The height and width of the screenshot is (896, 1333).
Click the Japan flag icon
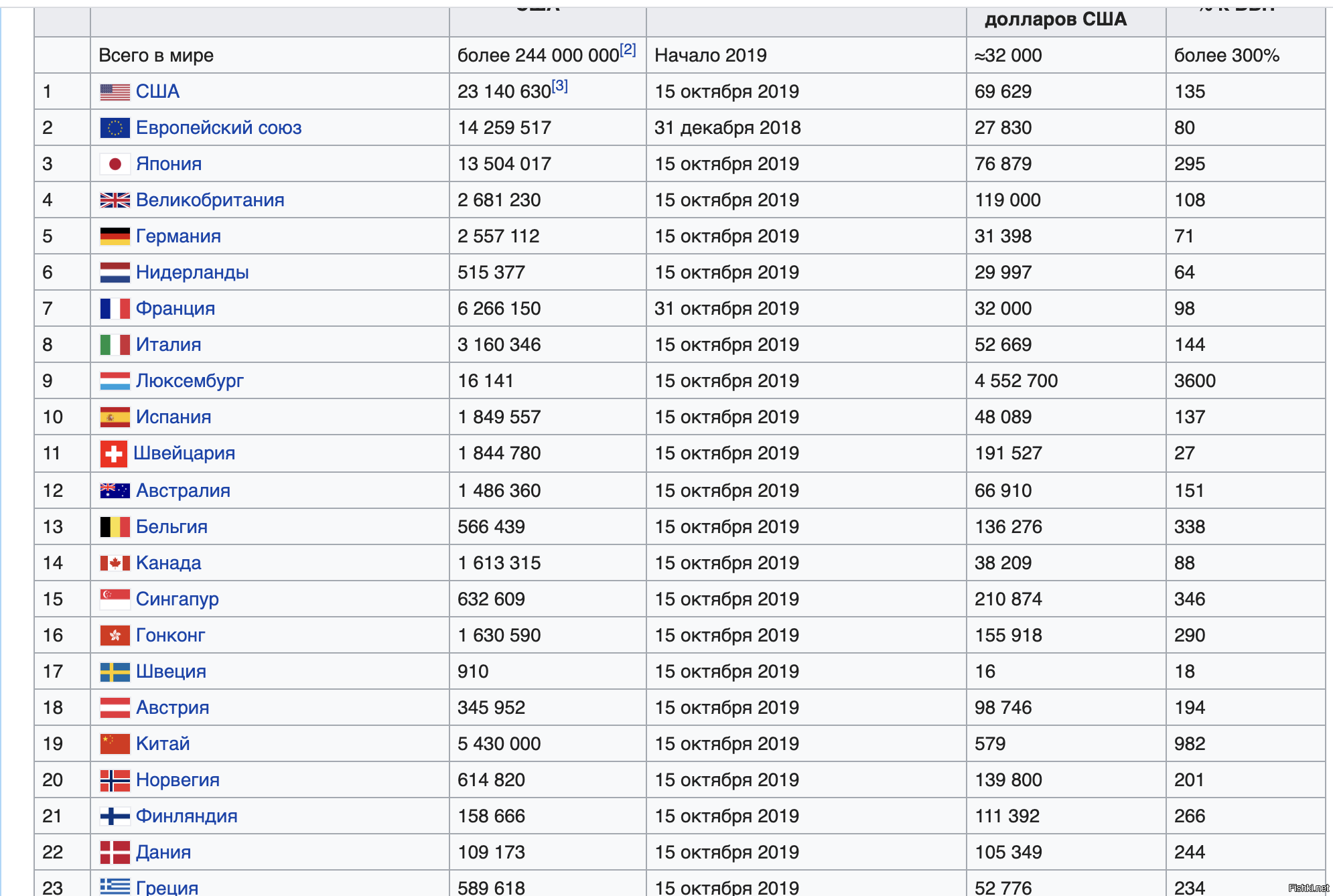(x=115, y=164)
